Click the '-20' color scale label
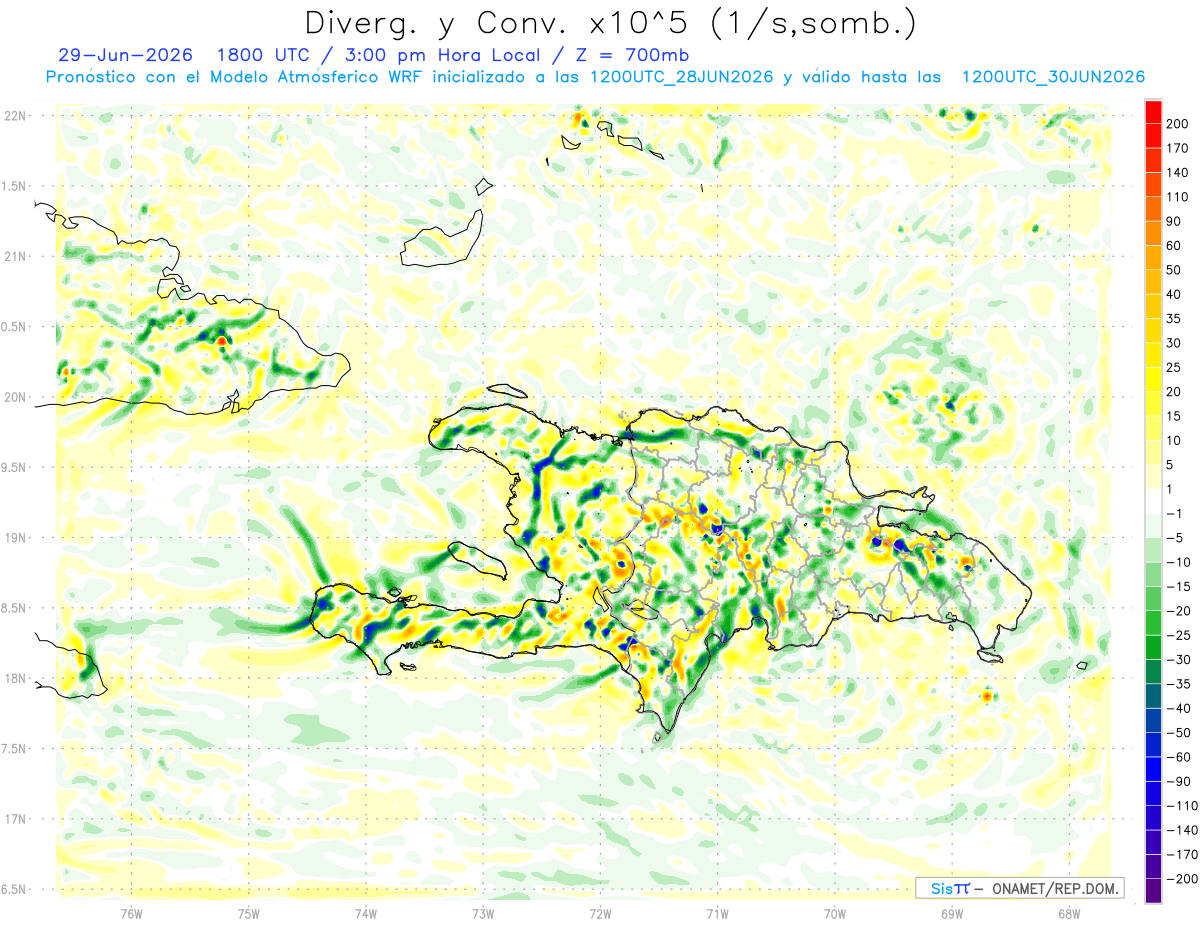Screen dimensions: 1200x927 click(1178, 611)
